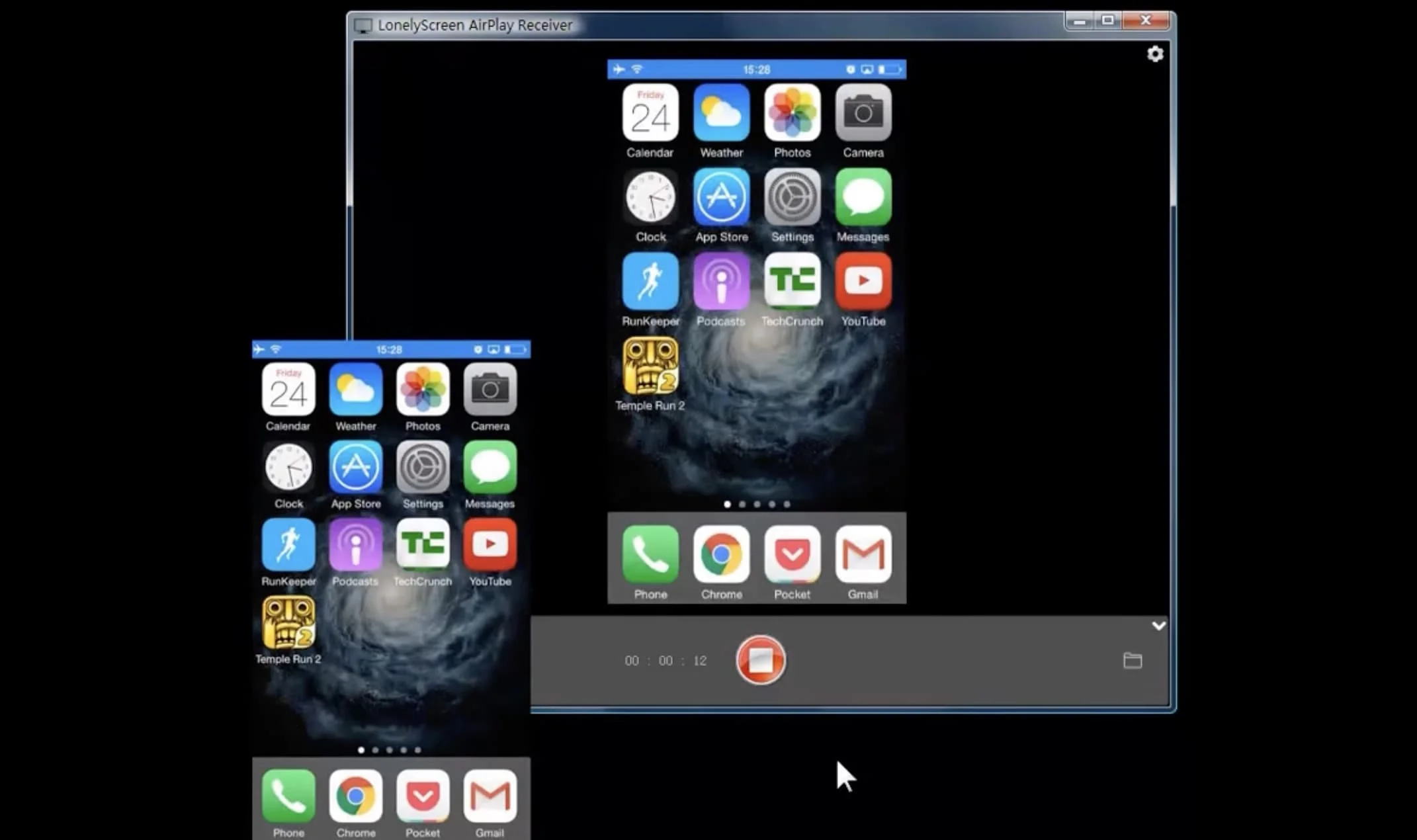Click AirPlay mirroring icon in LonelyScreen status bar
1417x840 pixels.
click(867, 69)
